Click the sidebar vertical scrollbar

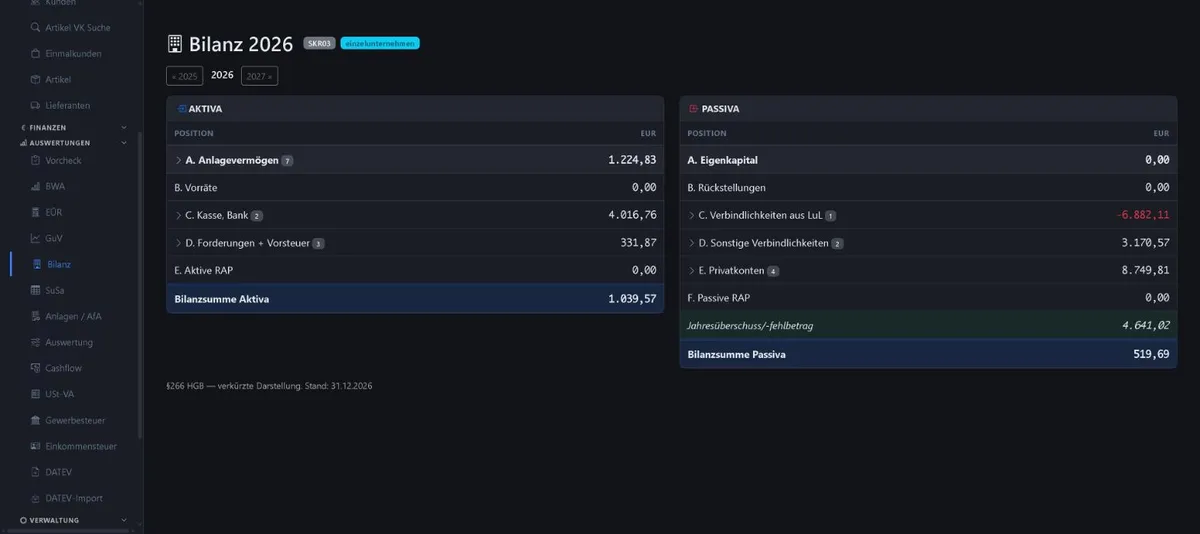[140, 285]
